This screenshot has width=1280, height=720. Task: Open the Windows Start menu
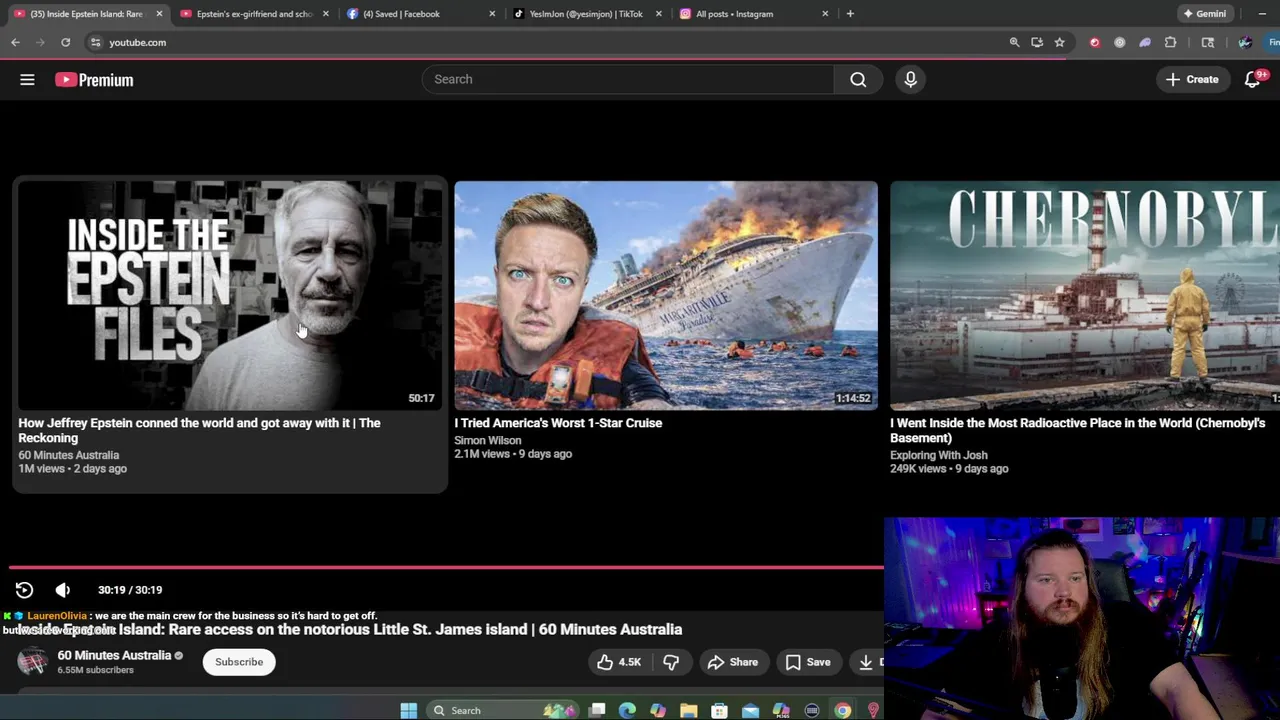409,710
